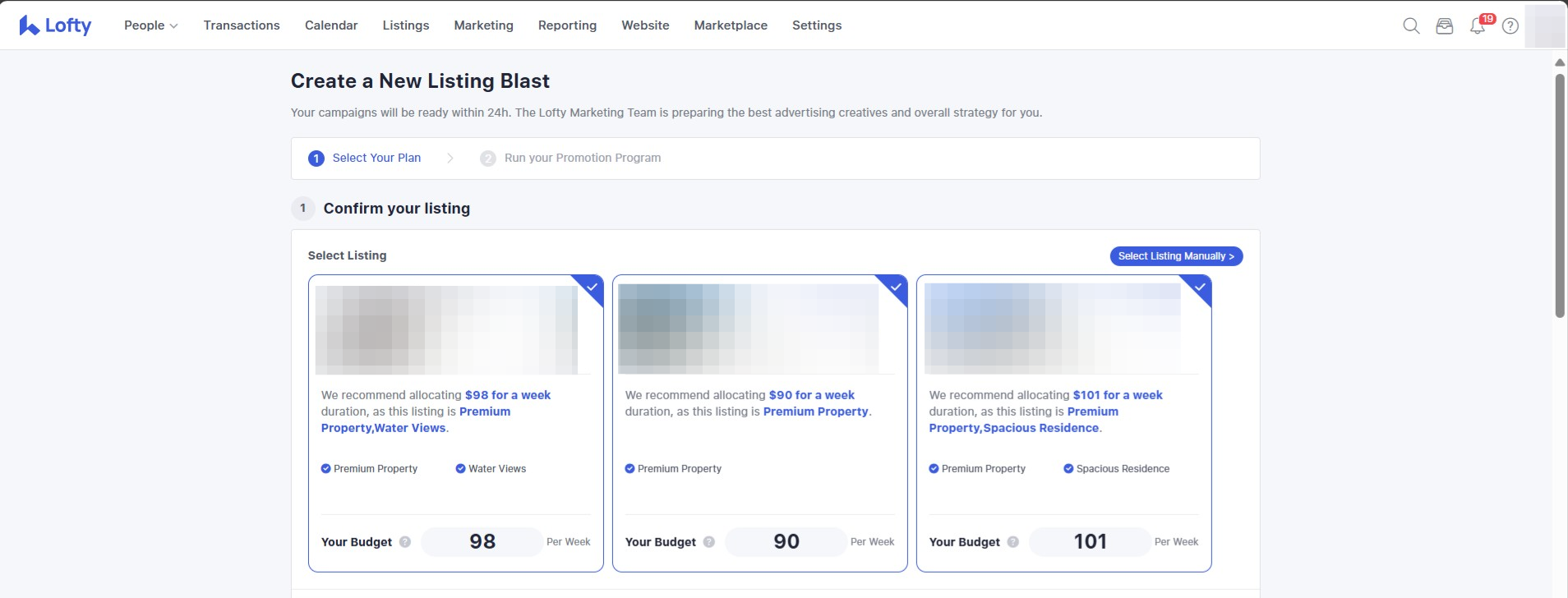This screenshot has height=598, width=1568.
Task: Click the budget field showing 98
Action: pyautogui.click(x=482, y=542)
